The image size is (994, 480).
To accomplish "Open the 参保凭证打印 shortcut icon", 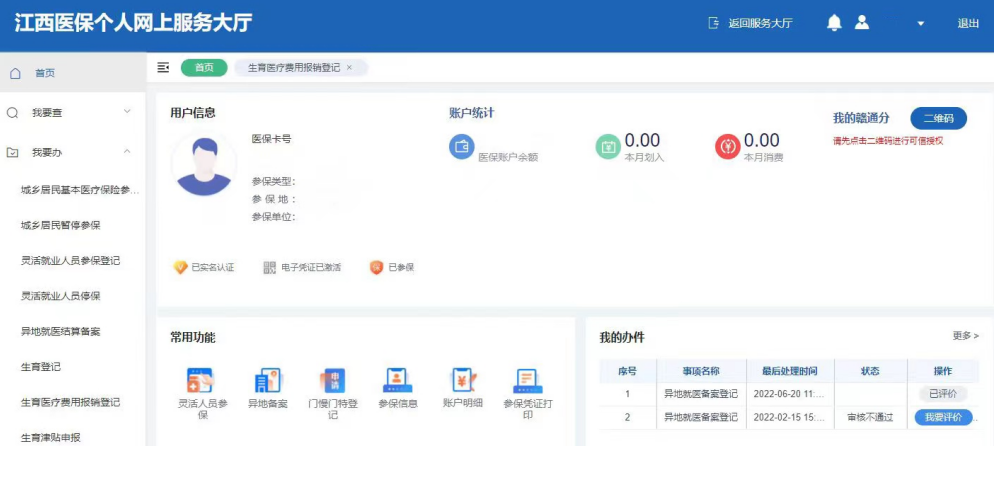I will (x=527, y=380).
